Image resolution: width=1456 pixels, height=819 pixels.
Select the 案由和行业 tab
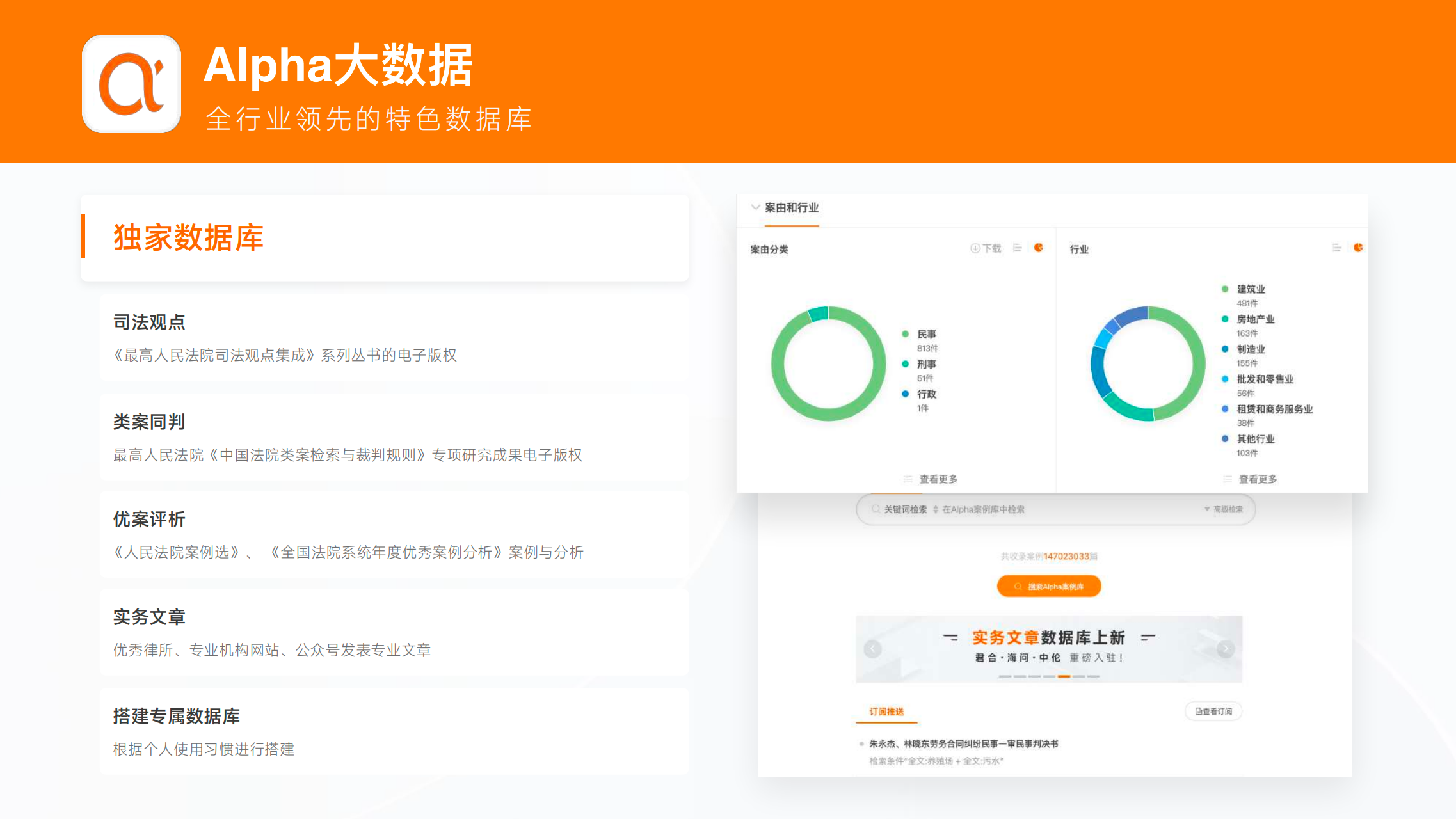[x=792, y=208]
